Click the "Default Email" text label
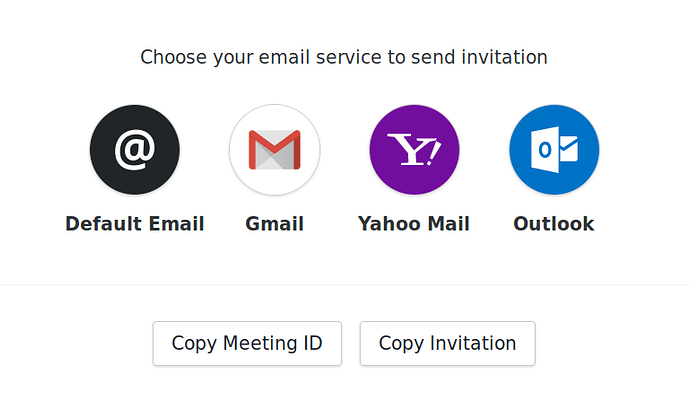The height and width of the screenshot is (400, 690). click(x=135, y=224)
